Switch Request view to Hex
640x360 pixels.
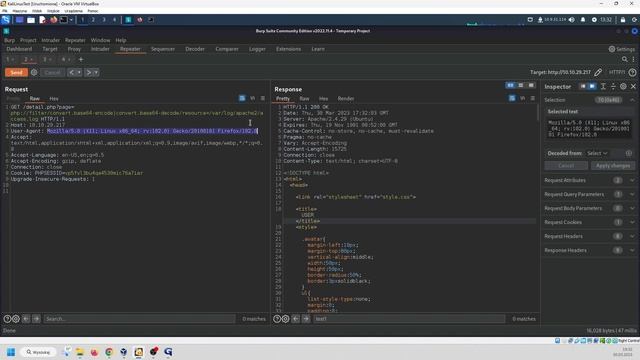(x=54, y=99)
